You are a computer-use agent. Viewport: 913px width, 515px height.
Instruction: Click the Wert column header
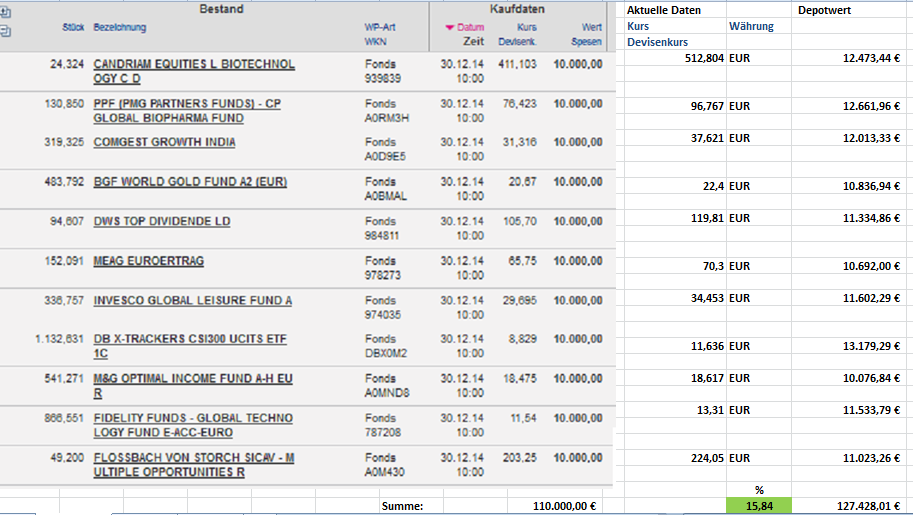point(592,27)
